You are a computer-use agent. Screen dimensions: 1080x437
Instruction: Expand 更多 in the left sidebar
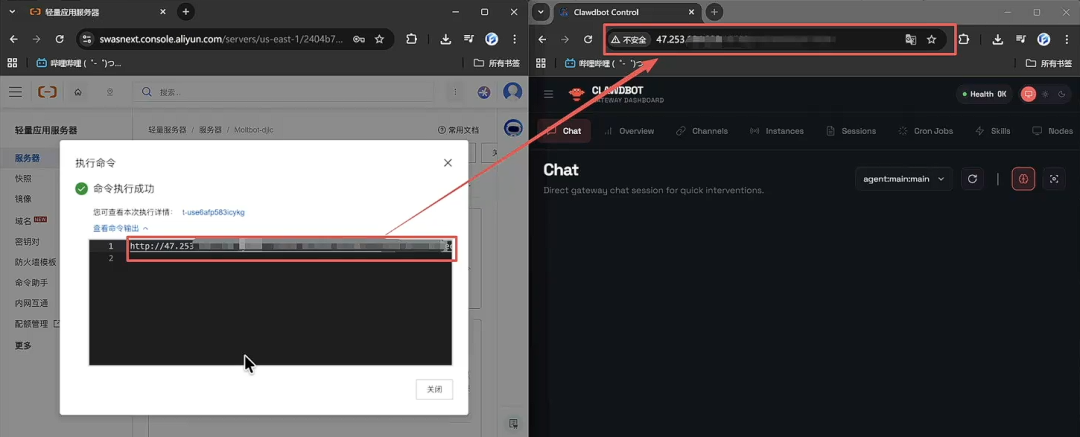[23, 345]
